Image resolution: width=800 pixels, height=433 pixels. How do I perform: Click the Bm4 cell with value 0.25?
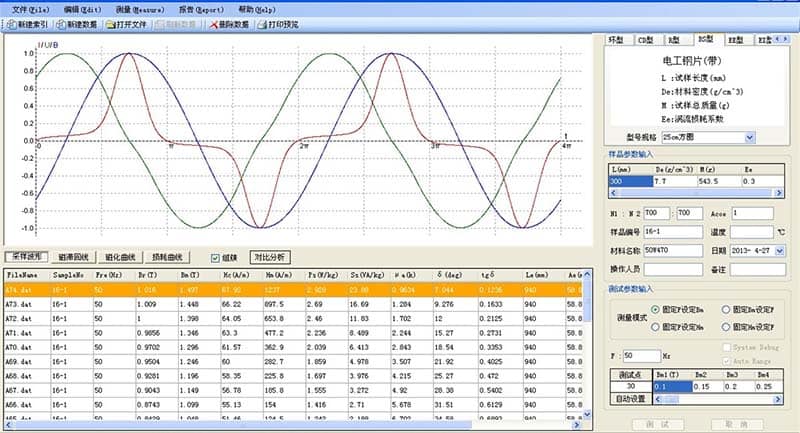769,387
